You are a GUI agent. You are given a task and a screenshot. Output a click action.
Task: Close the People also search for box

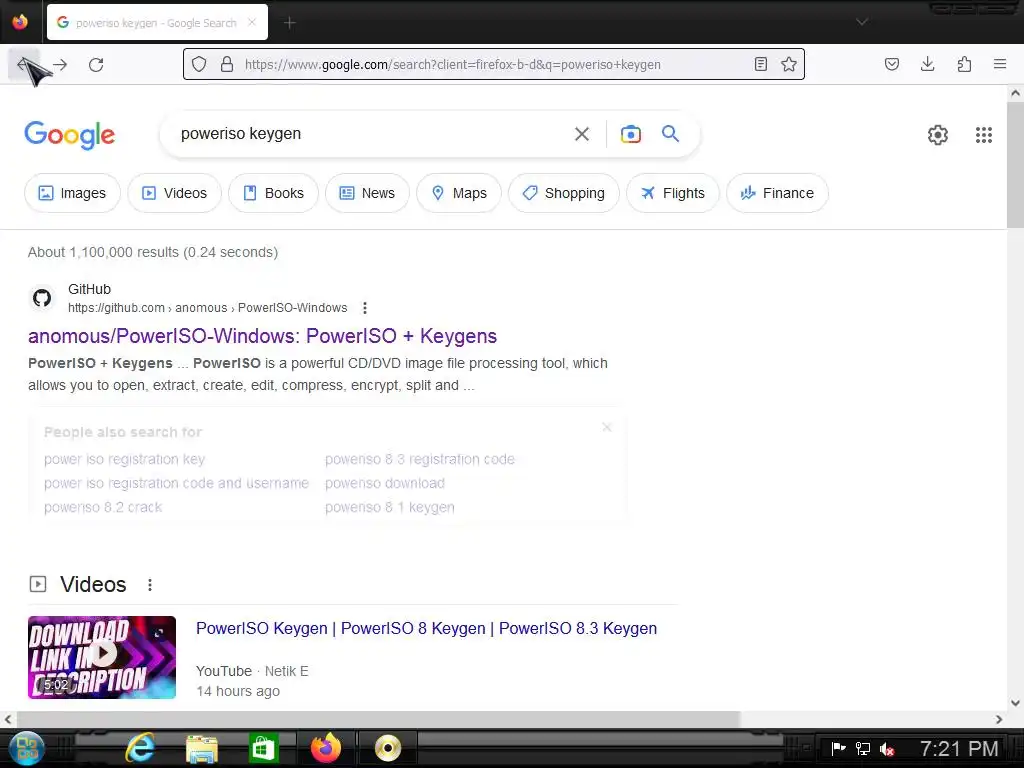coord(607,427)
